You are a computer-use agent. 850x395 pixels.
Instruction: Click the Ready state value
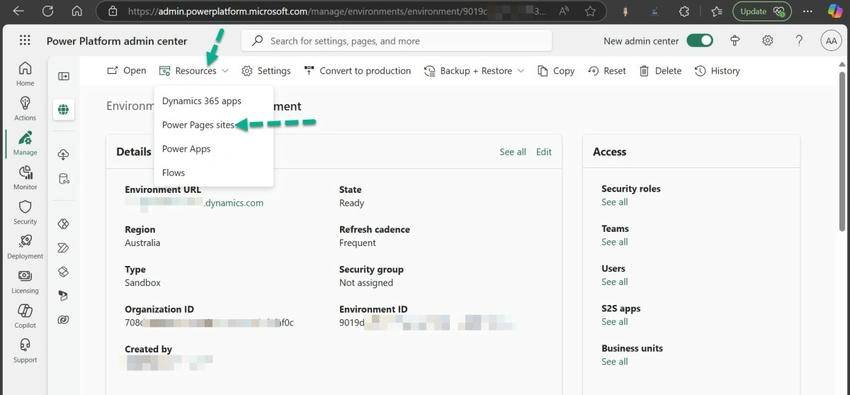352,203
